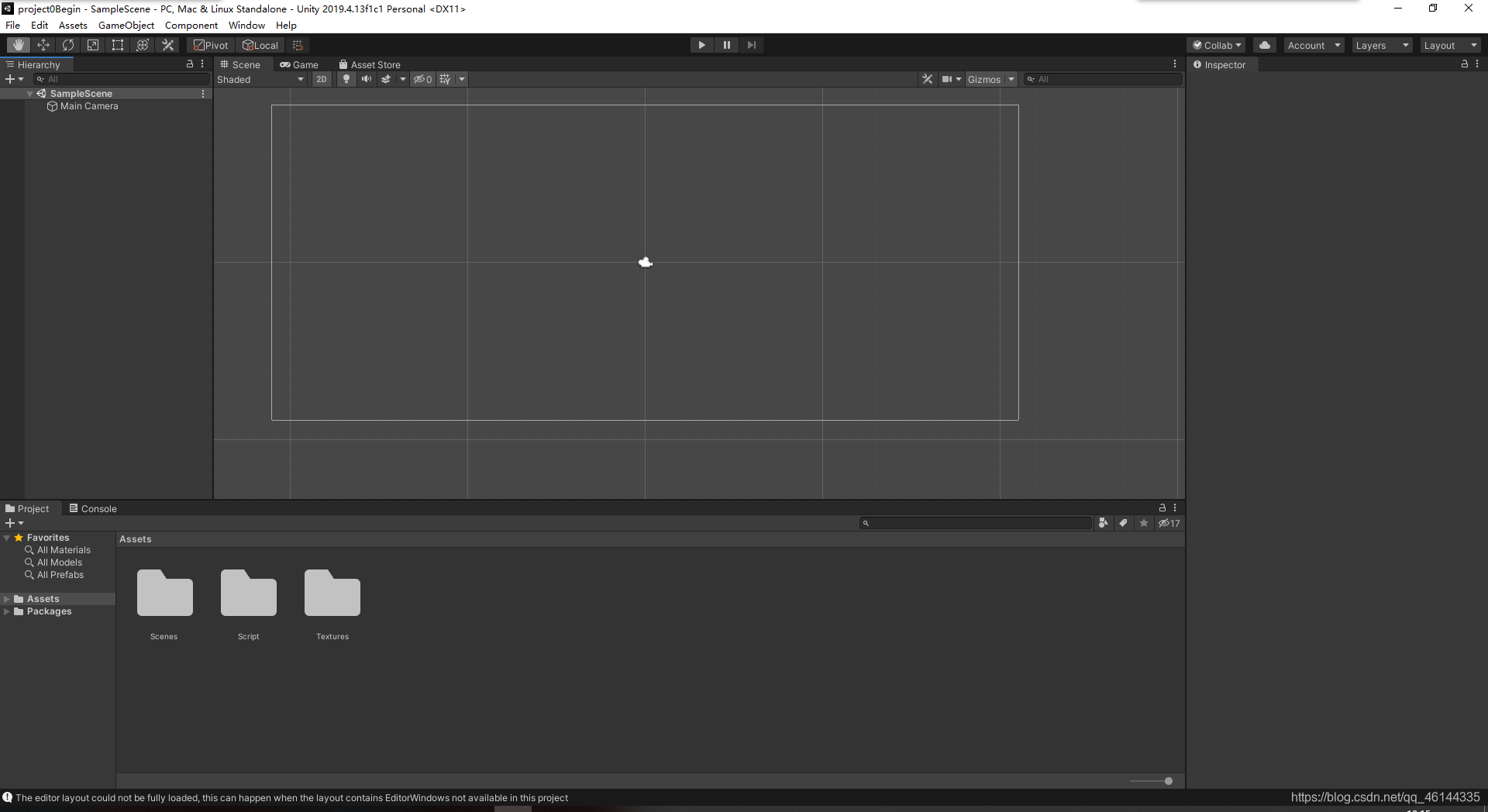Open the Textures folder thumbnail

tap(332, 593)
